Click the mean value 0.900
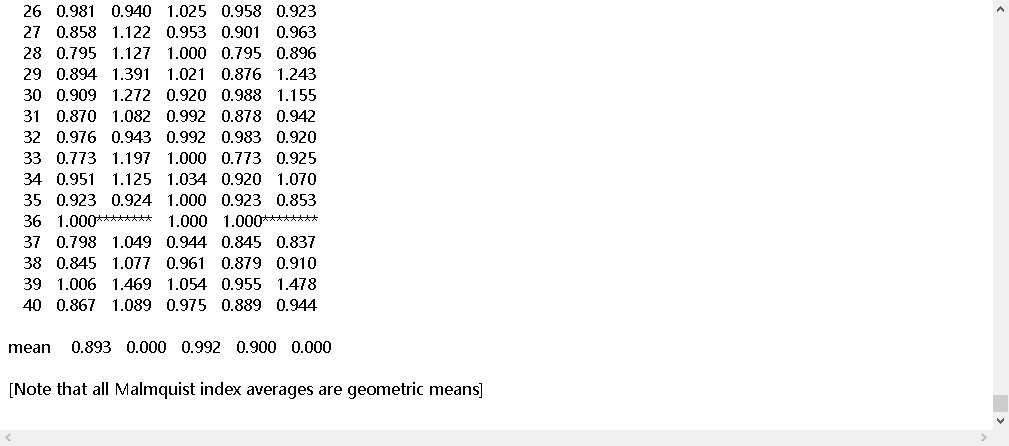The image size is (1009, 446). tap(256, 347)
